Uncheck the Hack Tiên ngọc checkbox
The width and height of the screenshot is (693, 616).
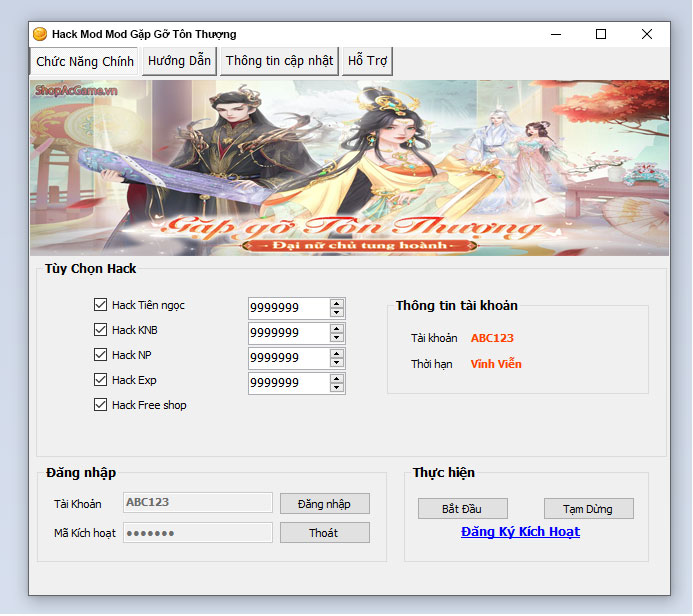(x=100, y=304)
